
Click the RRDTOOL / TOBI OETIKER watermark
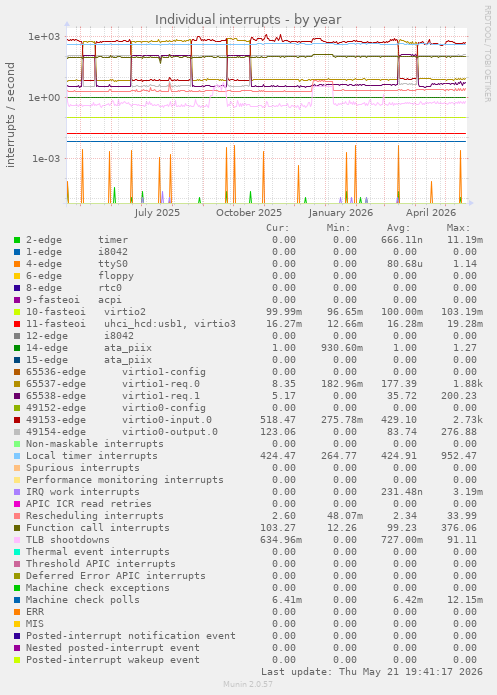click(487, 54)
